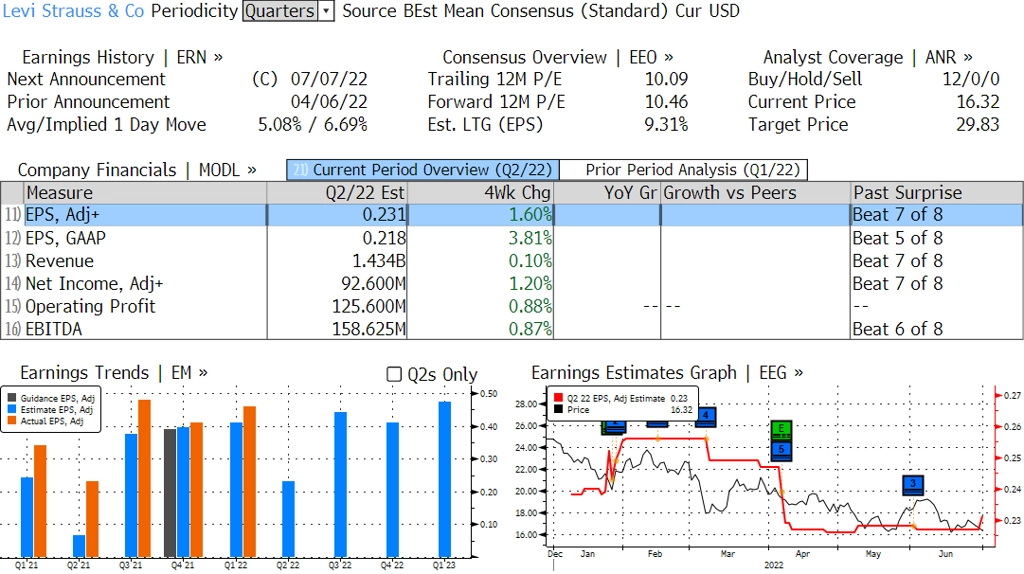Switch to Current Period Overview (Q2/22) tab
Image resolution: width=1024 pixels, height=574 pixels.
(423, 170)
